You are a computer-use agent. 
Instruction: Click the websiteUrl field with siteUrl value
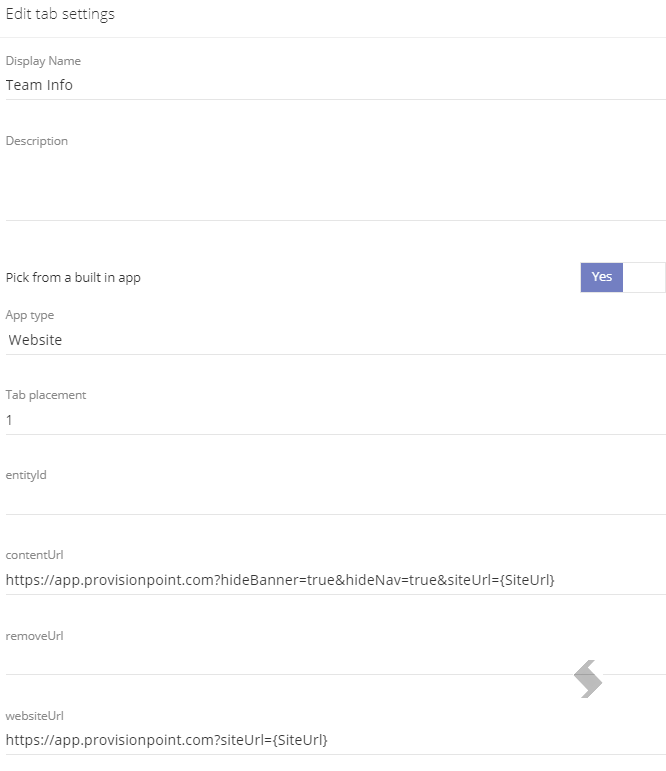335,741
